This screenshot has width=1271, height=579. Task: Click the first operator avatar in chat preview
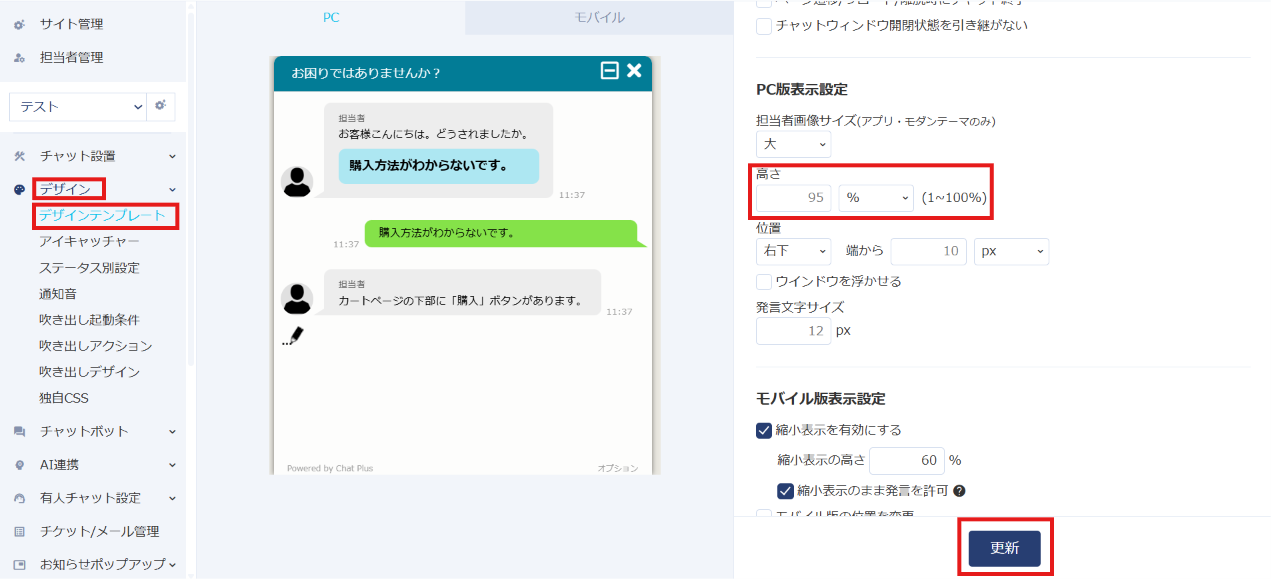pos(297,182)
